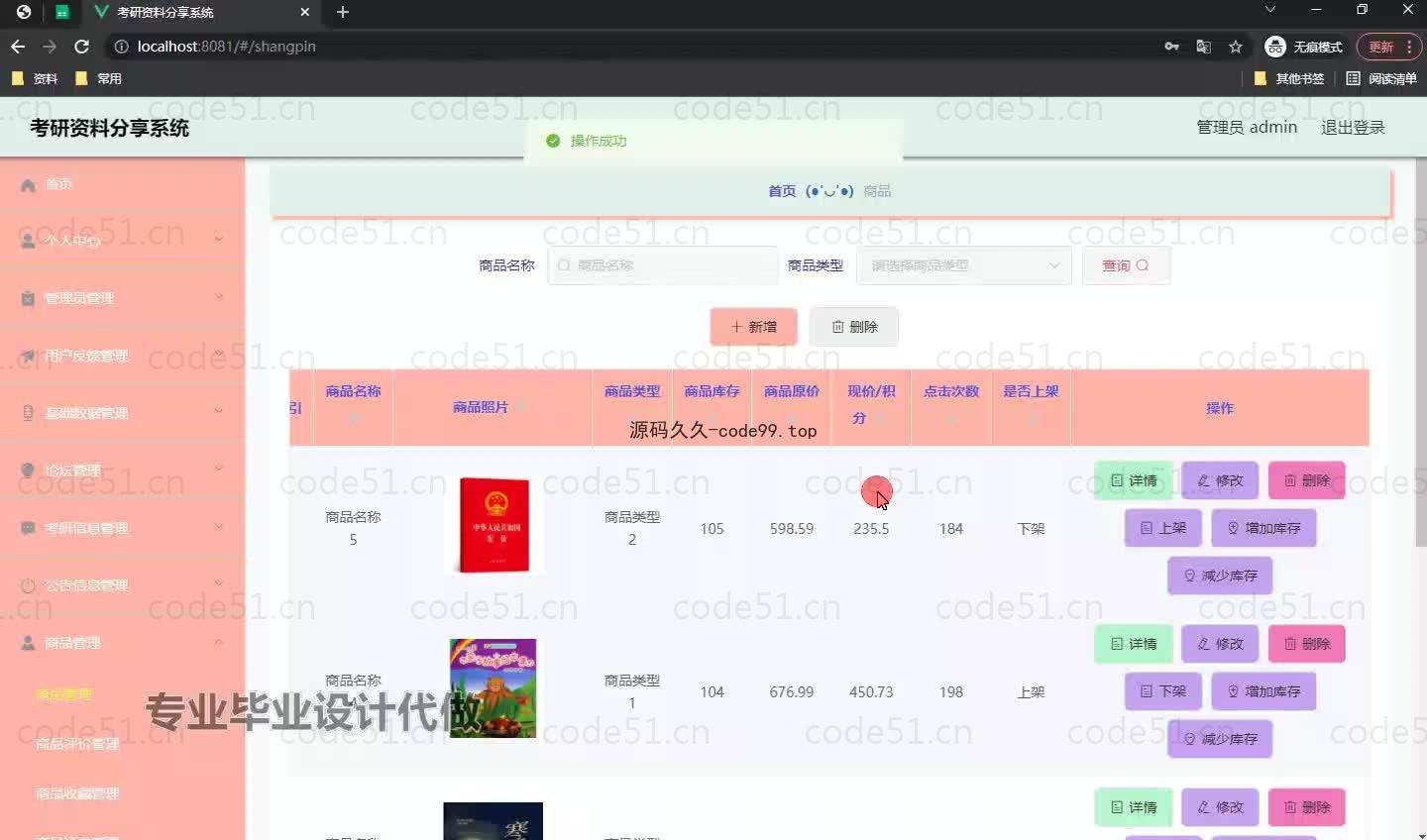Bookmark this page with the star icon

click(x=1236, y=47)
